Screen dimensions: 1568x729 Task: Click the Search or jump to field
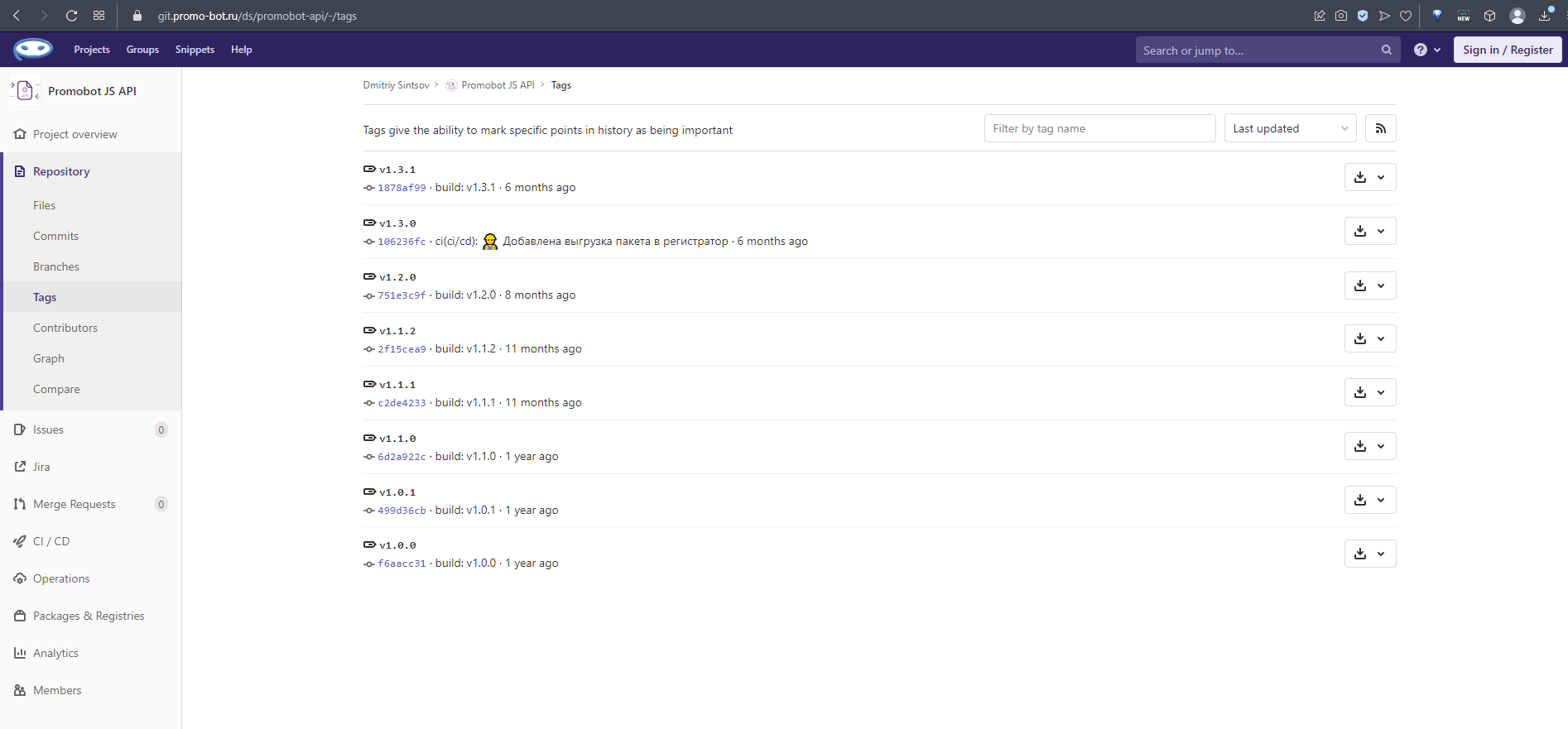(1267, 50)
